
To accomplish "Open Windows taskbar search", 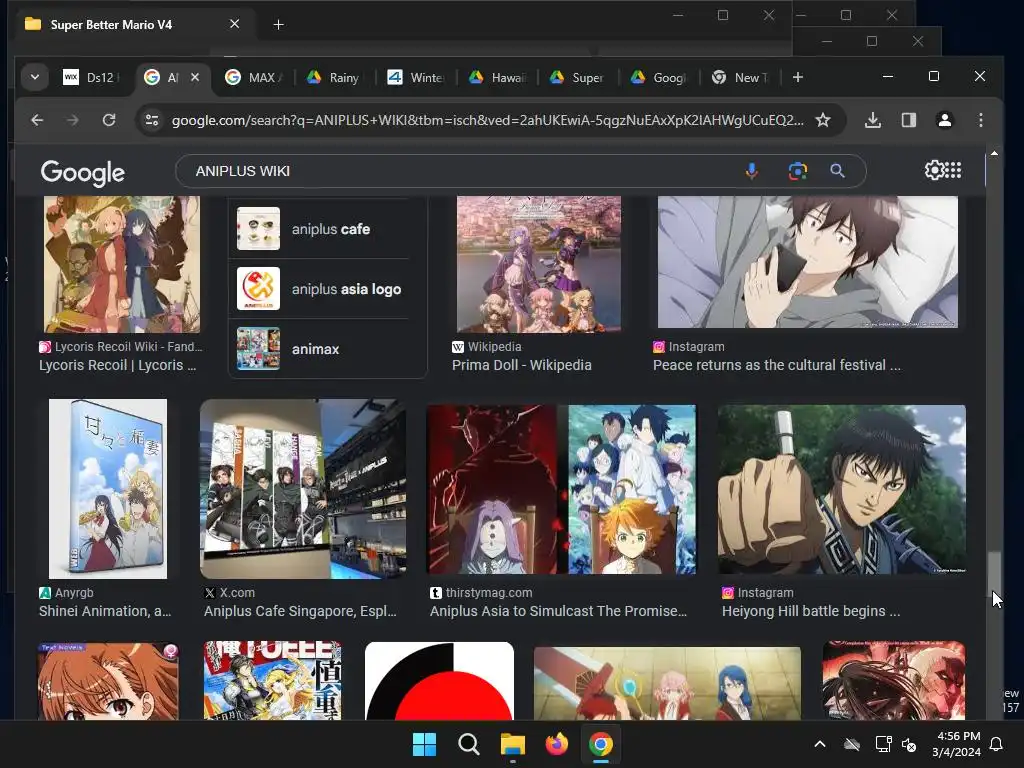I will pyautogui.click(x=468, y=744).
